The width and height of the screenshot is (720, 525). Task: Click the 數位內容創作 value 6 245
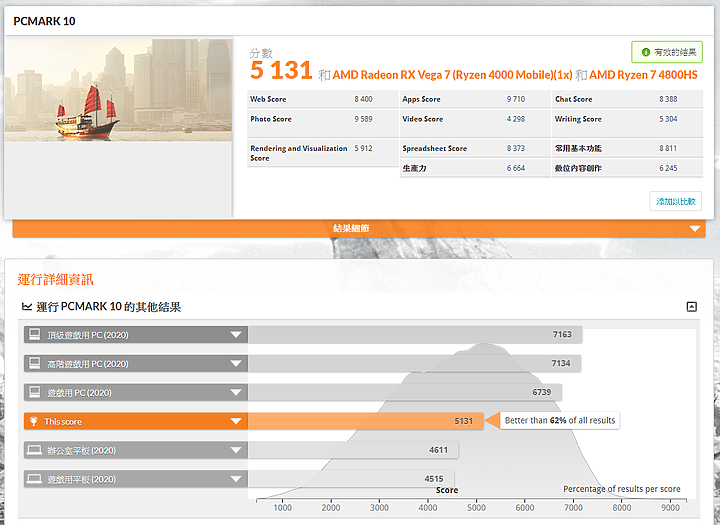[668, 168]
